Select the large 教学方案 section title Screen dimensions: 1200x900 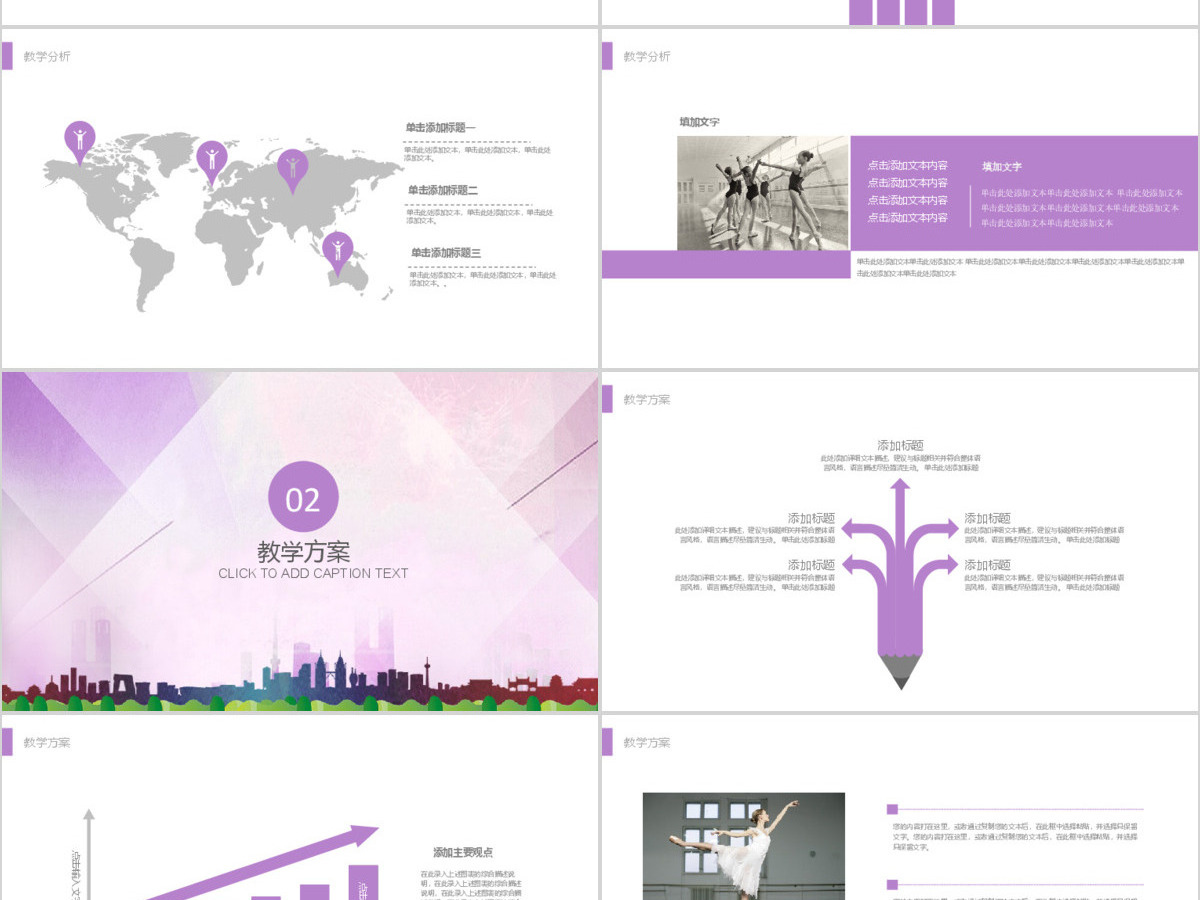pos(304,551)
